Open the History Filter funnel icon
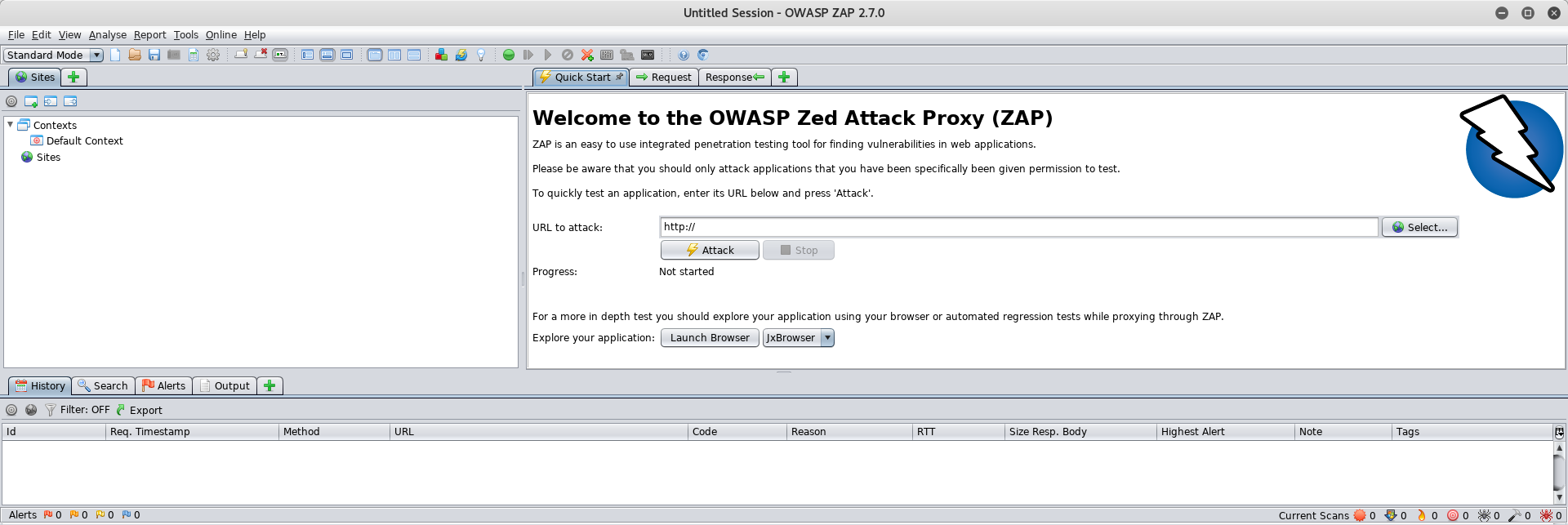Viewport: 1568px width, 525px height. click(51, 410)
